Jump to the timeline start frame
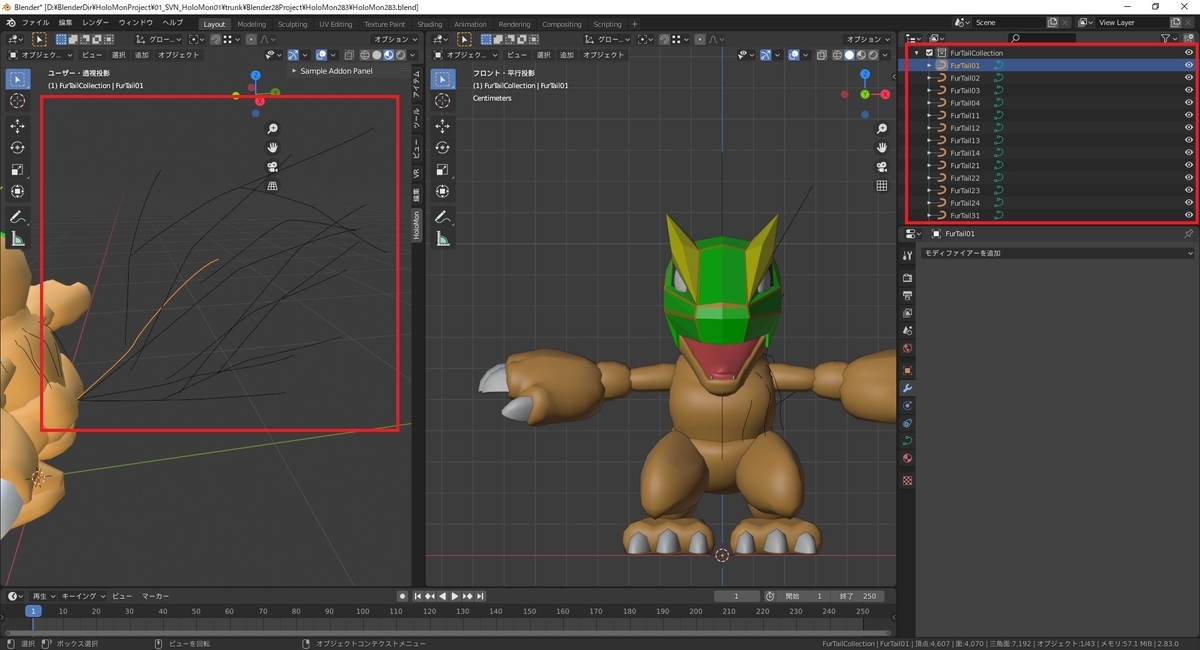Screen dimensions: 1200x650 [418, 596]
